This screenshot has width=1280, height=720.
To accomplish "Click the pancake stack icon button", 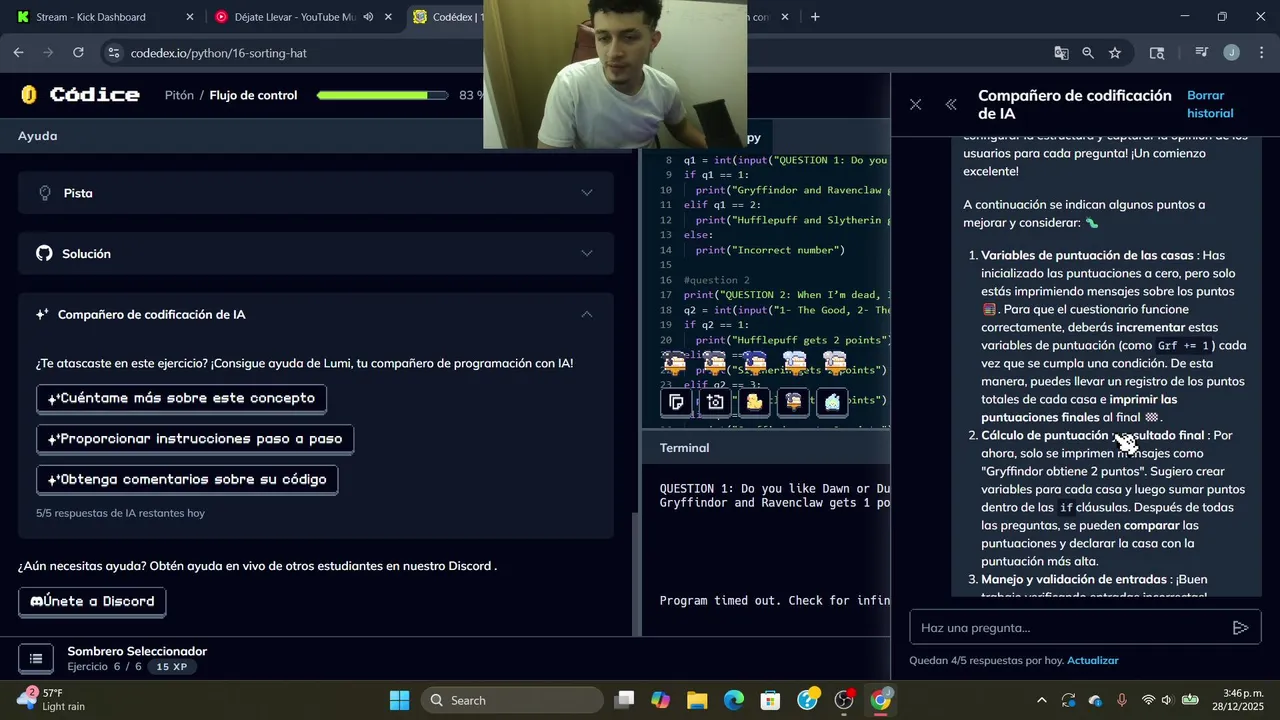I will click(793, 402).
